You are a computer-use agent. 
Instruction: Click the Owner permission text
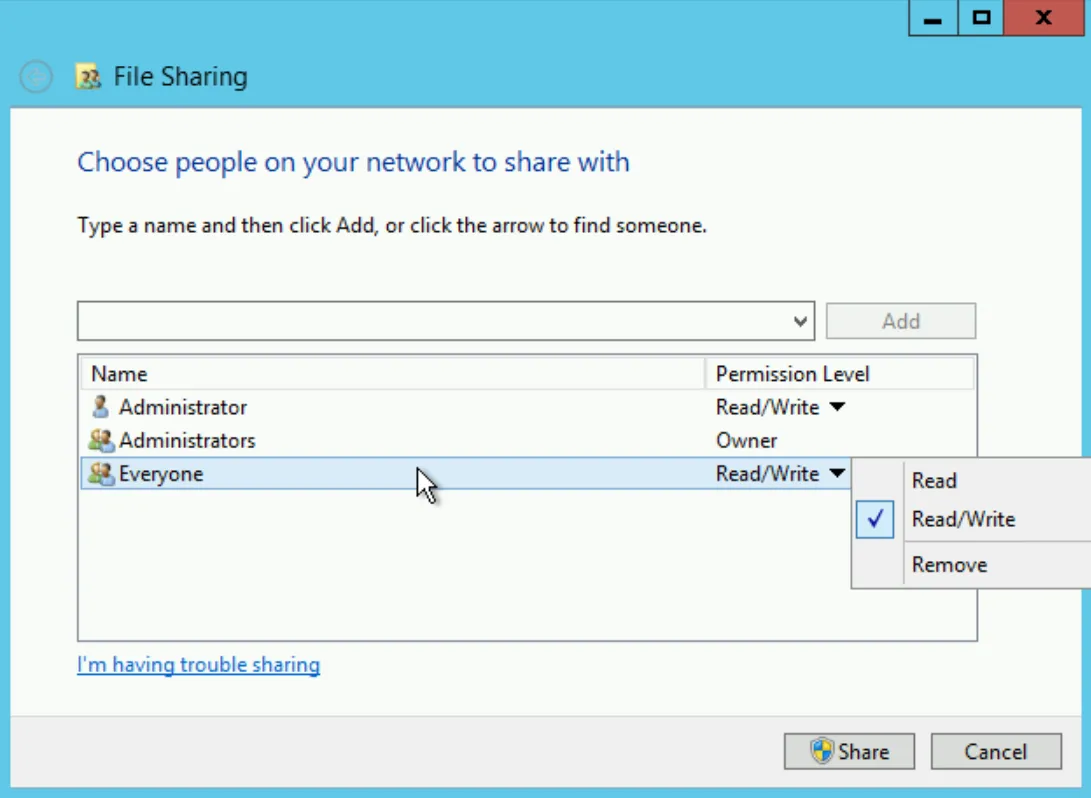click(746, 440)
